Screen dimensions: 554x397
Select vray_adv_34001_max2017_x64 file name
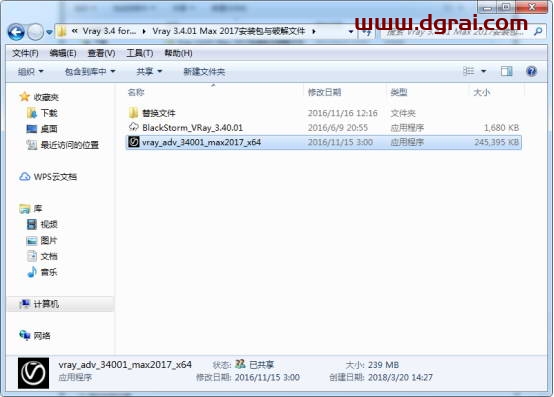click(x=201, y=142)
